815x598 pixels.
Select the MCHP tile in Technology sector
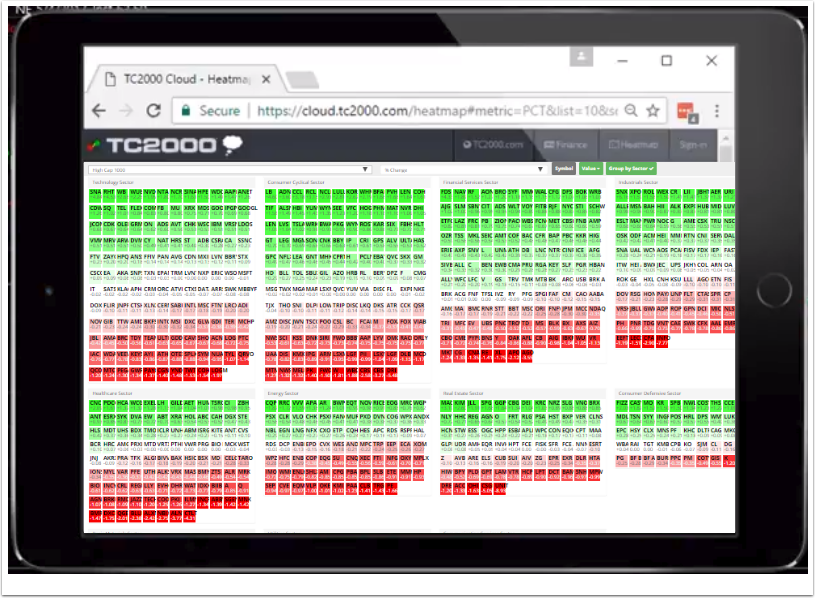pyautogui.click(x=245, y=324)
